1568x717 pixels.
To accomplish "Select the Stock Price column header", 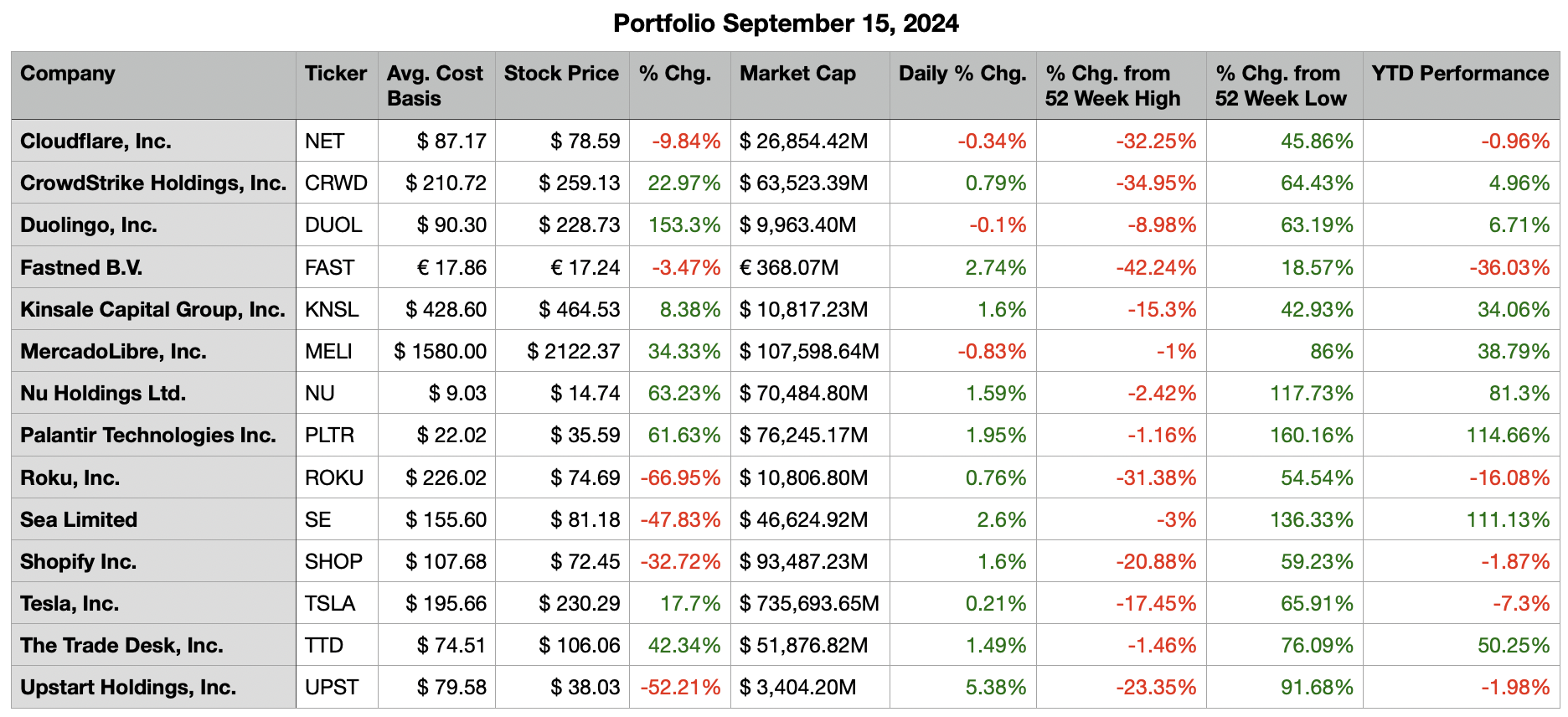I will [561, 74].
